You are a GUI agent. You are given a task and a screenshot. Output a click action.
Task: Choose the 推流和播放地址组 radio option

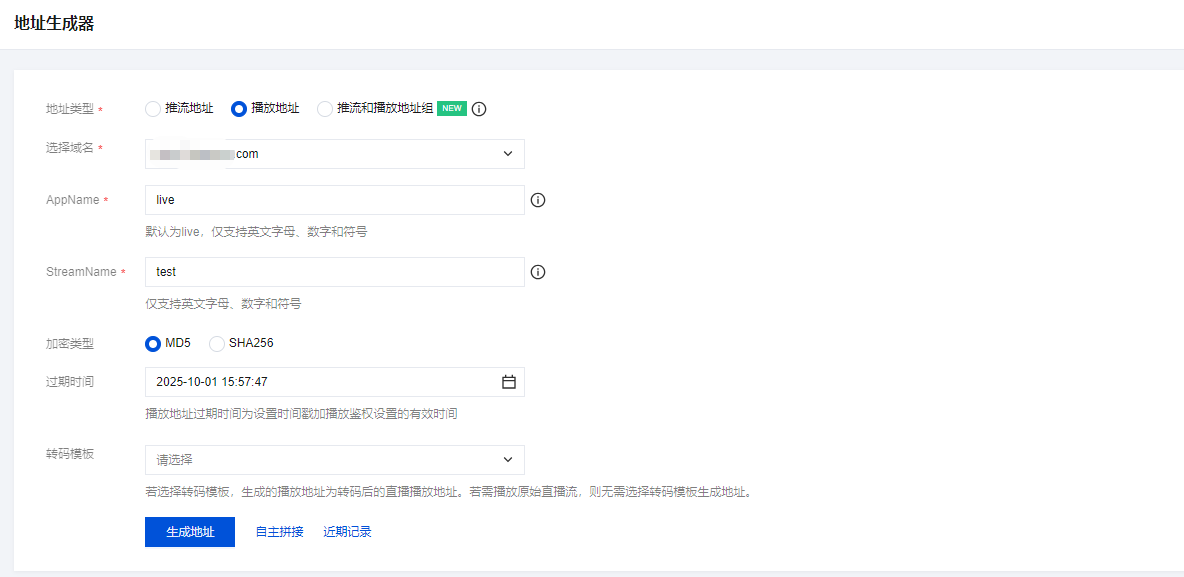325,109
